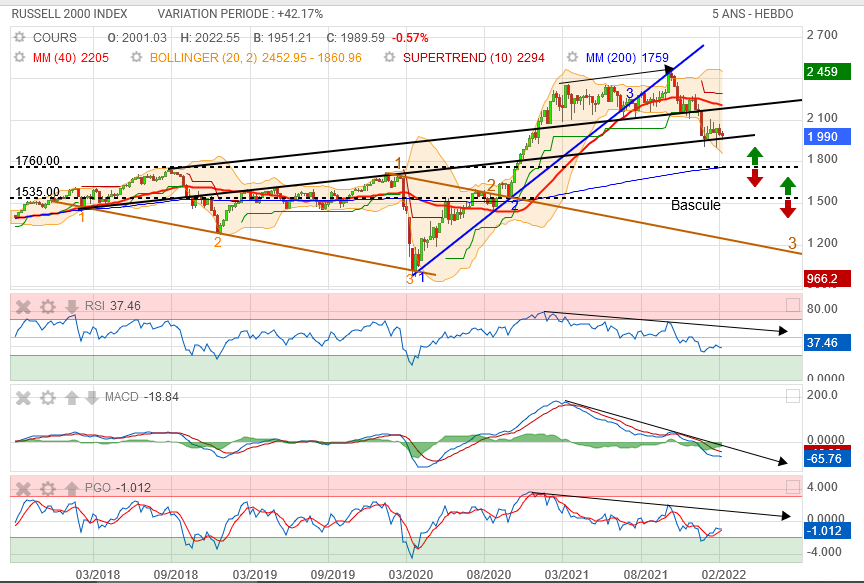Move the MACD panel up
Screen dimensions: 864x583
tap(72, 397)
